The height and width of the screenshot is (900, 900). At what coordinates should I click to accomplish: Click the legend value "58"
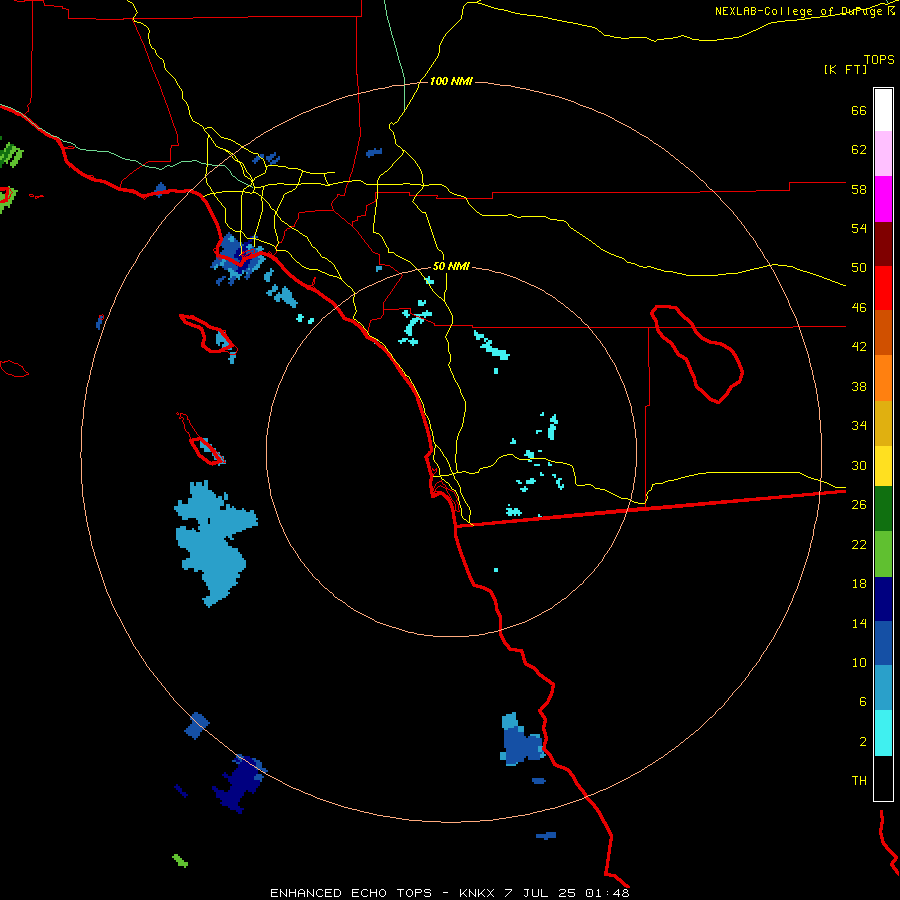tap(859, 189)
